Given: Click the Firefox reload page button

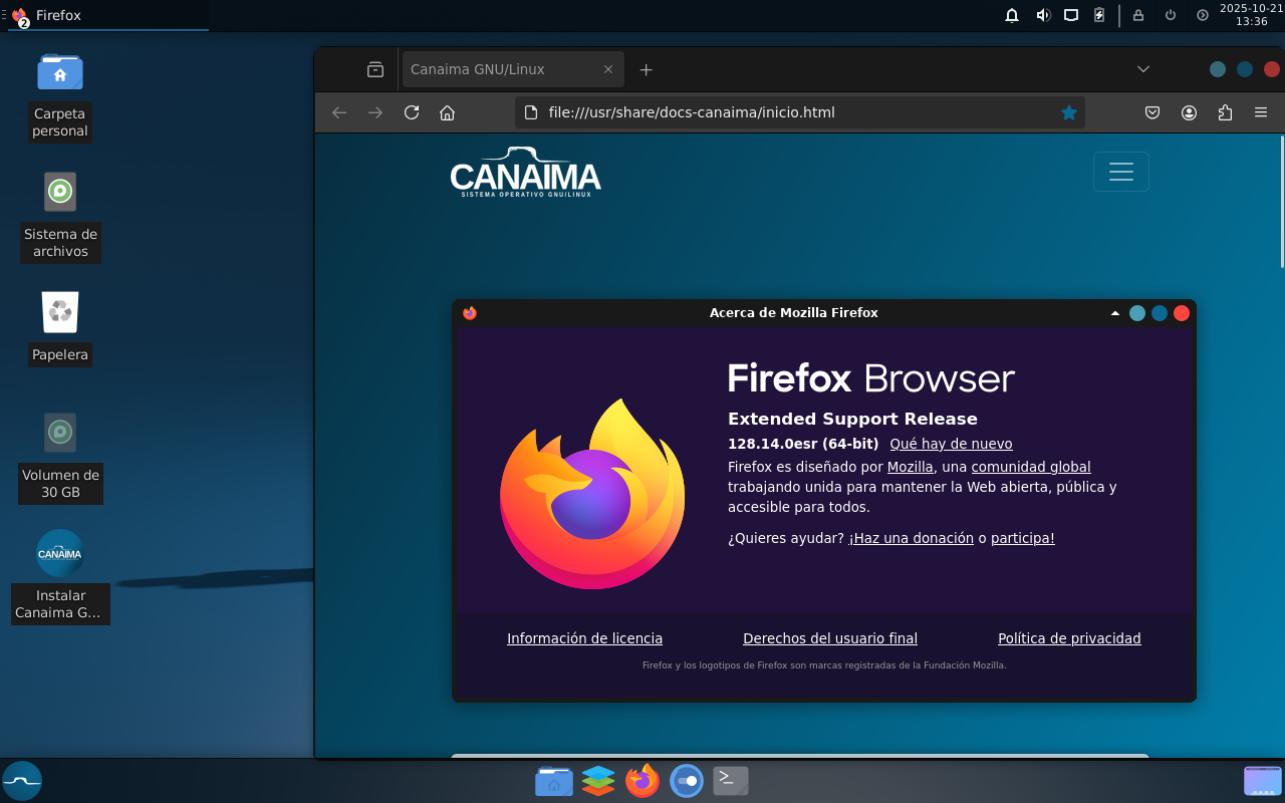Looking at the screenshot, I should (411, 113).
